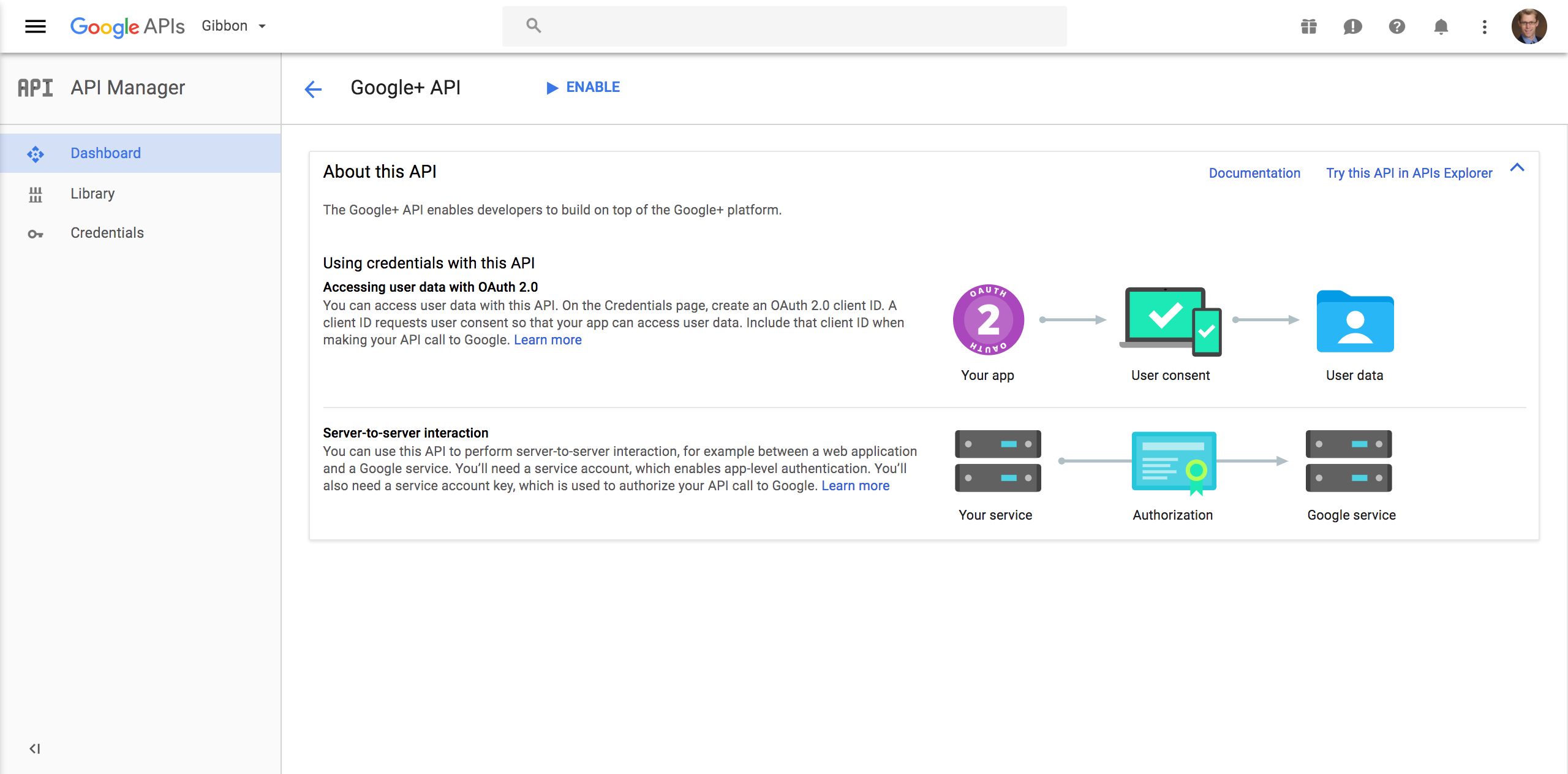Collapse the sidebar with the arrow icon

pyautogui.click(x=35, y=748)
